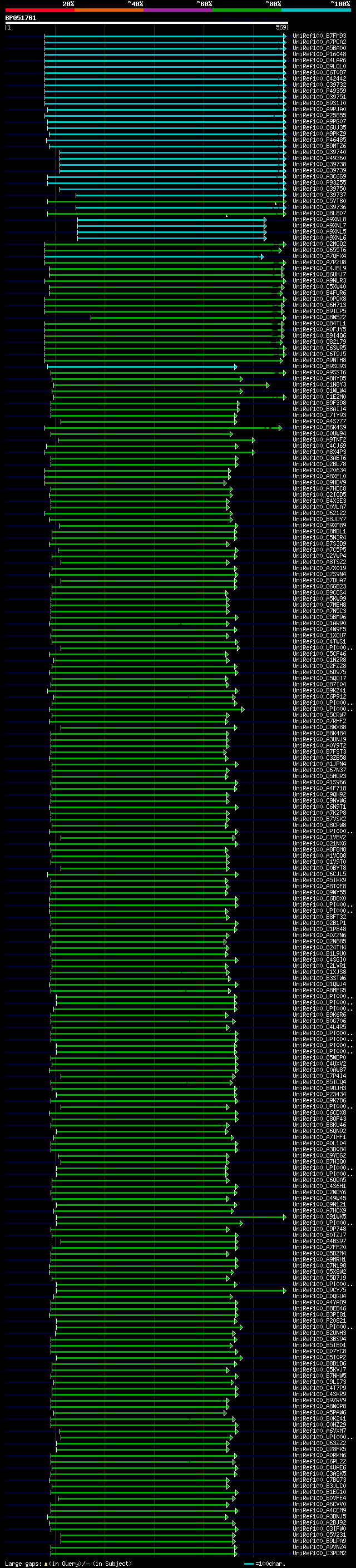Select the UniRef100_P46485 label
This screenshot has width=356, height=1568.
tap(319, 140)
